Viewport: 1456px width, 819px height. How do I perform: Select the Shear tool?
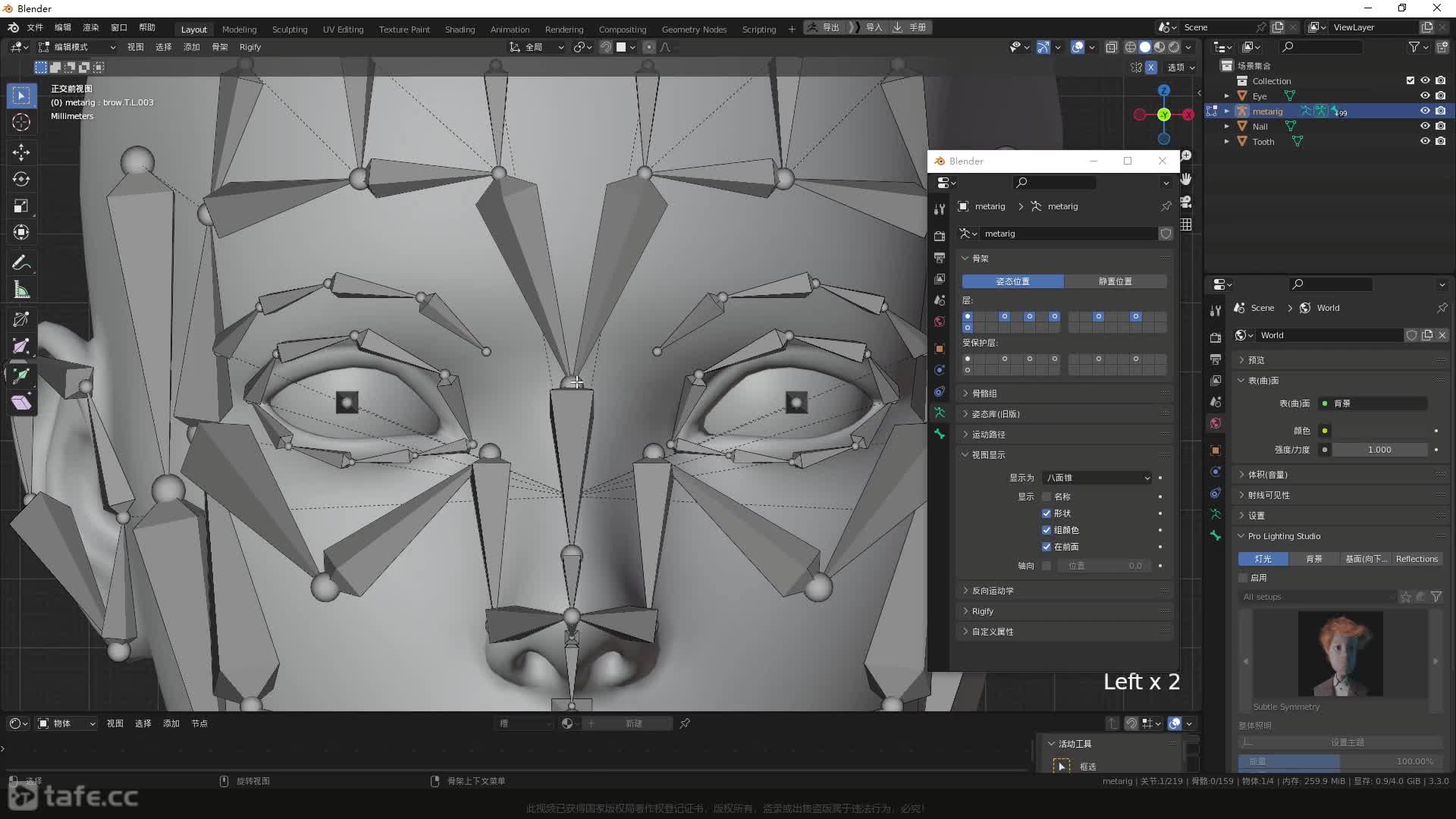(21, 402)
